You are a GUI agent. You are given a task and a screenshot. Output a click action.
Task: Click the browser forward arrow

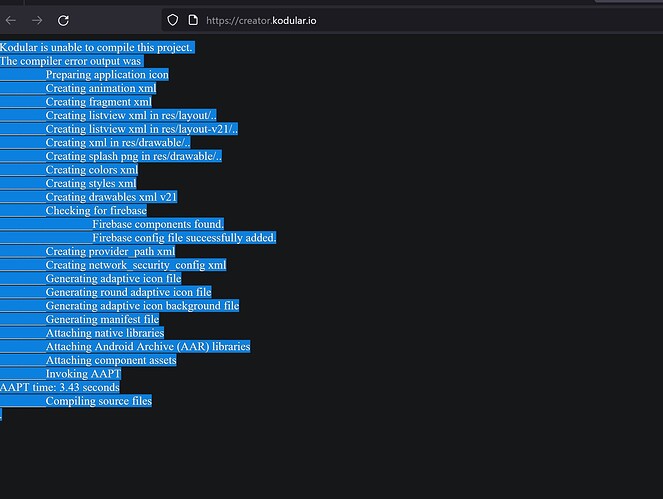[37, 20]
